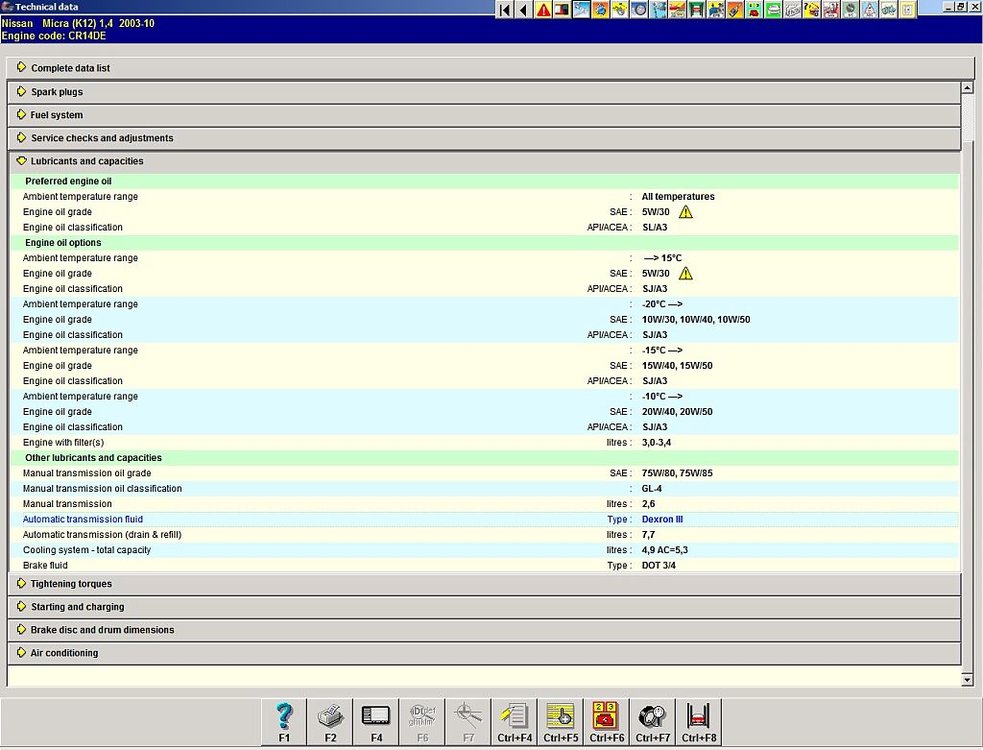Click the F4 screen display button
Viewport: 983px width, 750px height.
376,722
